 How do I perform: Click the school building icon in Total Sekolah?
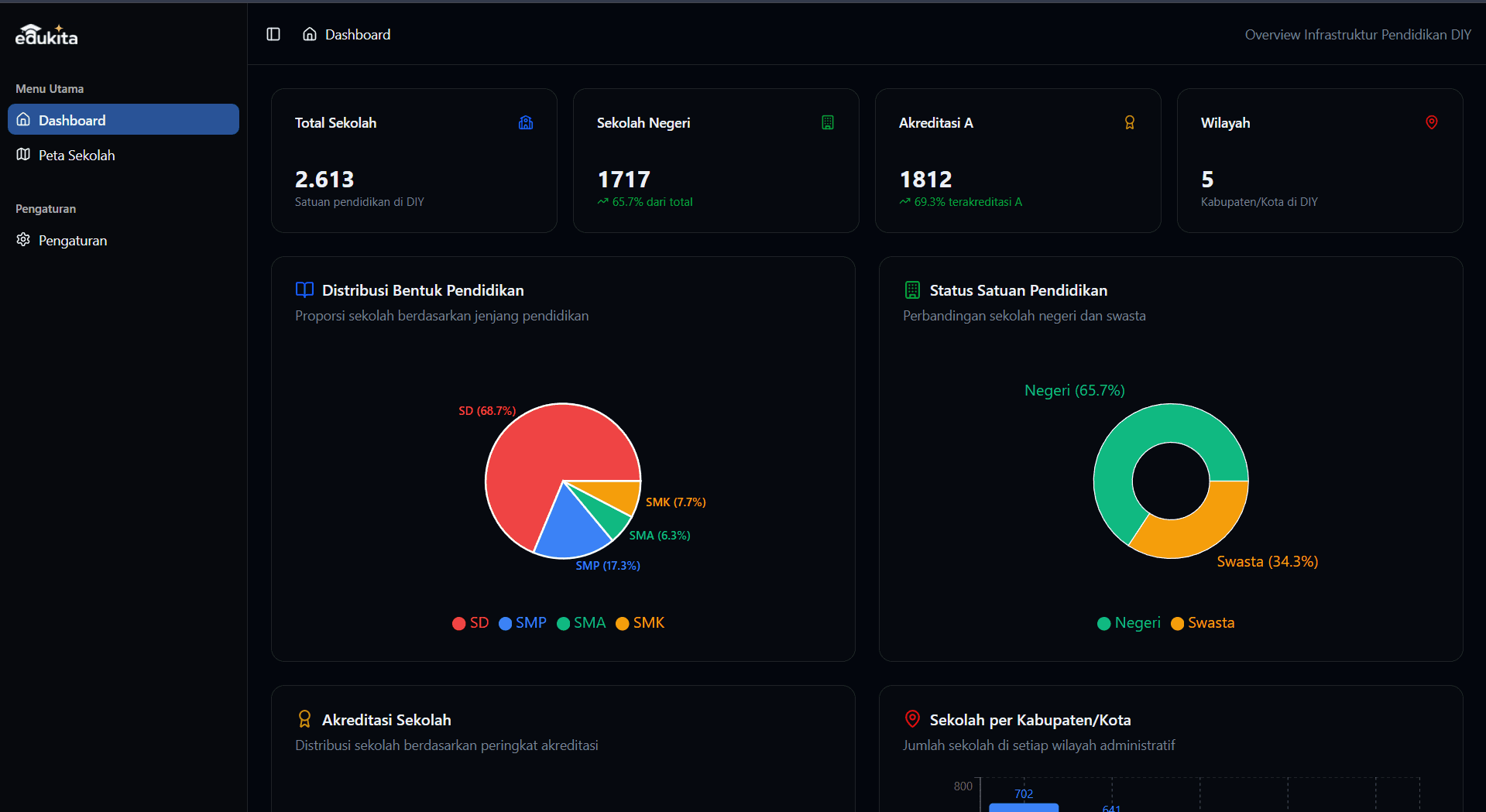[x=526, y=122]
